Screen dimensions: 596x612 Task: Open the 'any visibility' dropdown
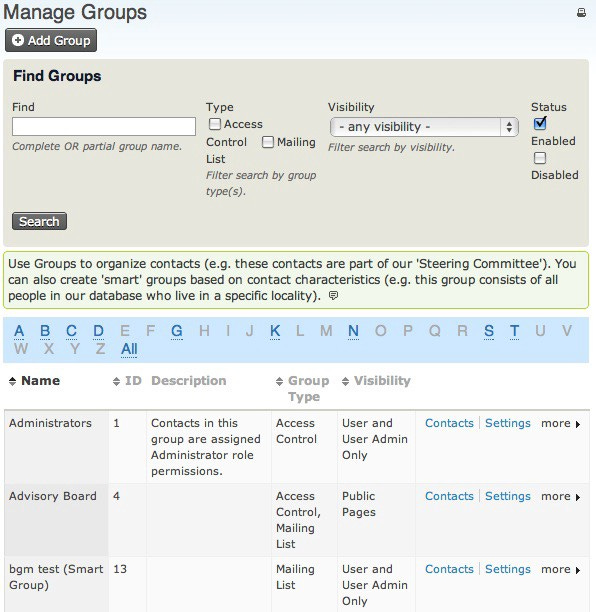424,127
